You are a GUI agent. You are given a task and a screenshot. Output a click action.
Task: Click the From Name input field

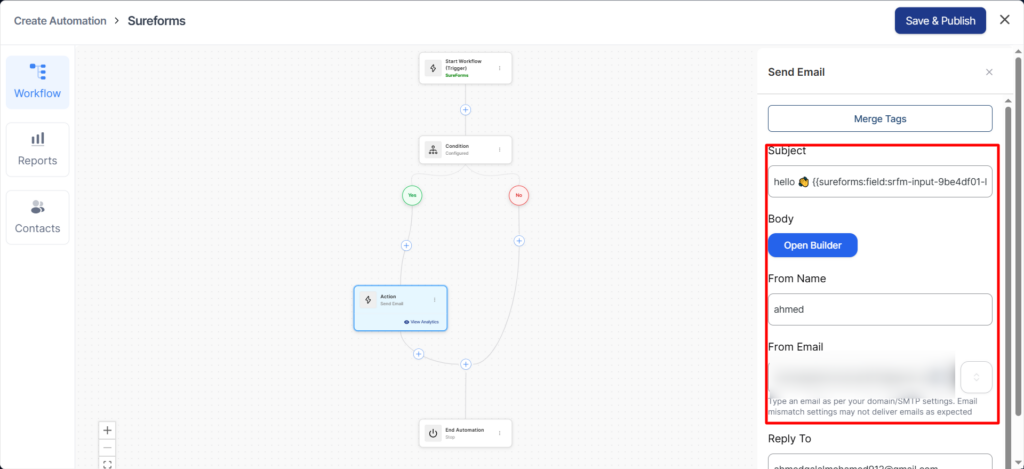pos(879,309)
